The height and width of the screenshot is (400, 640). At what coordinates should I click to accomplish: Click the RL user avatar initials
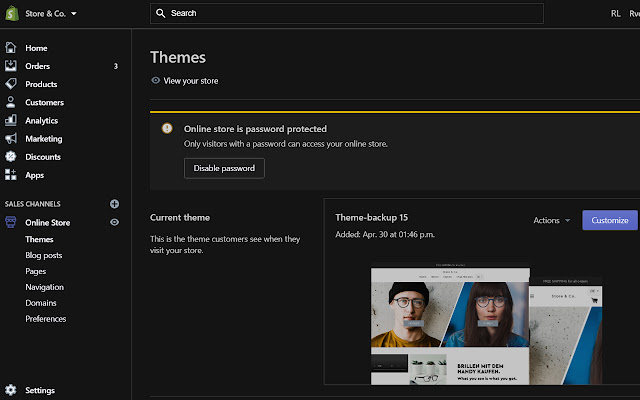point(616,13)
